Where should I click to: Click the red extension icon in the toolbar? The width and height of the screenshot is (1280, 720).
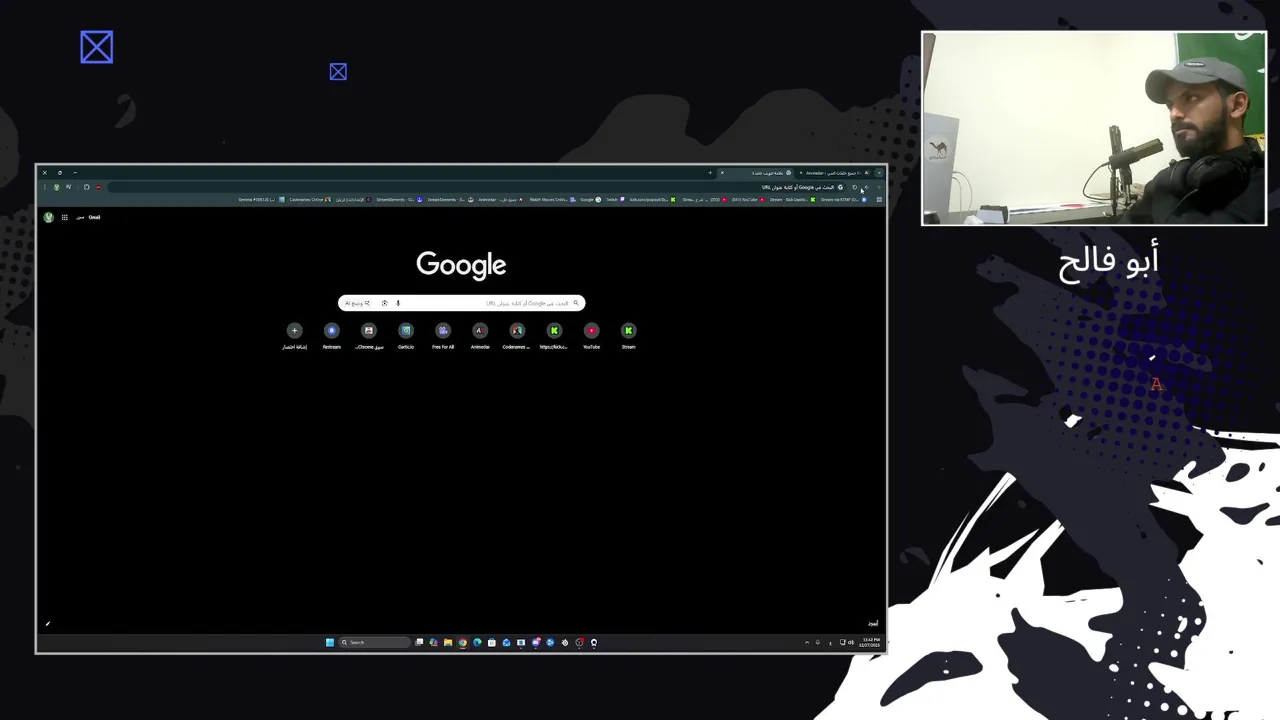[x=98, y=187]
